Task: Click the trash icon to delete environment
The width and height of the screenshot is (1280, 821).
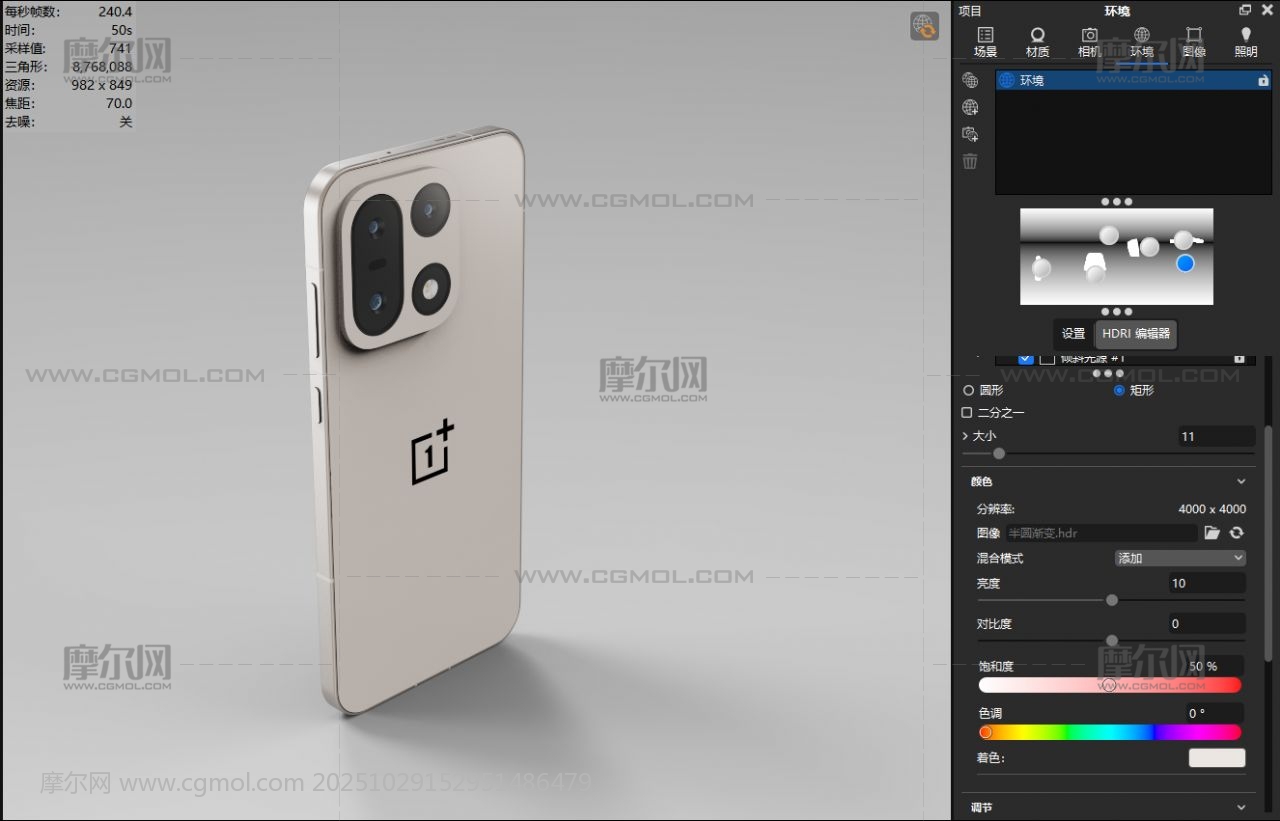Action: (x=970, y=161)
